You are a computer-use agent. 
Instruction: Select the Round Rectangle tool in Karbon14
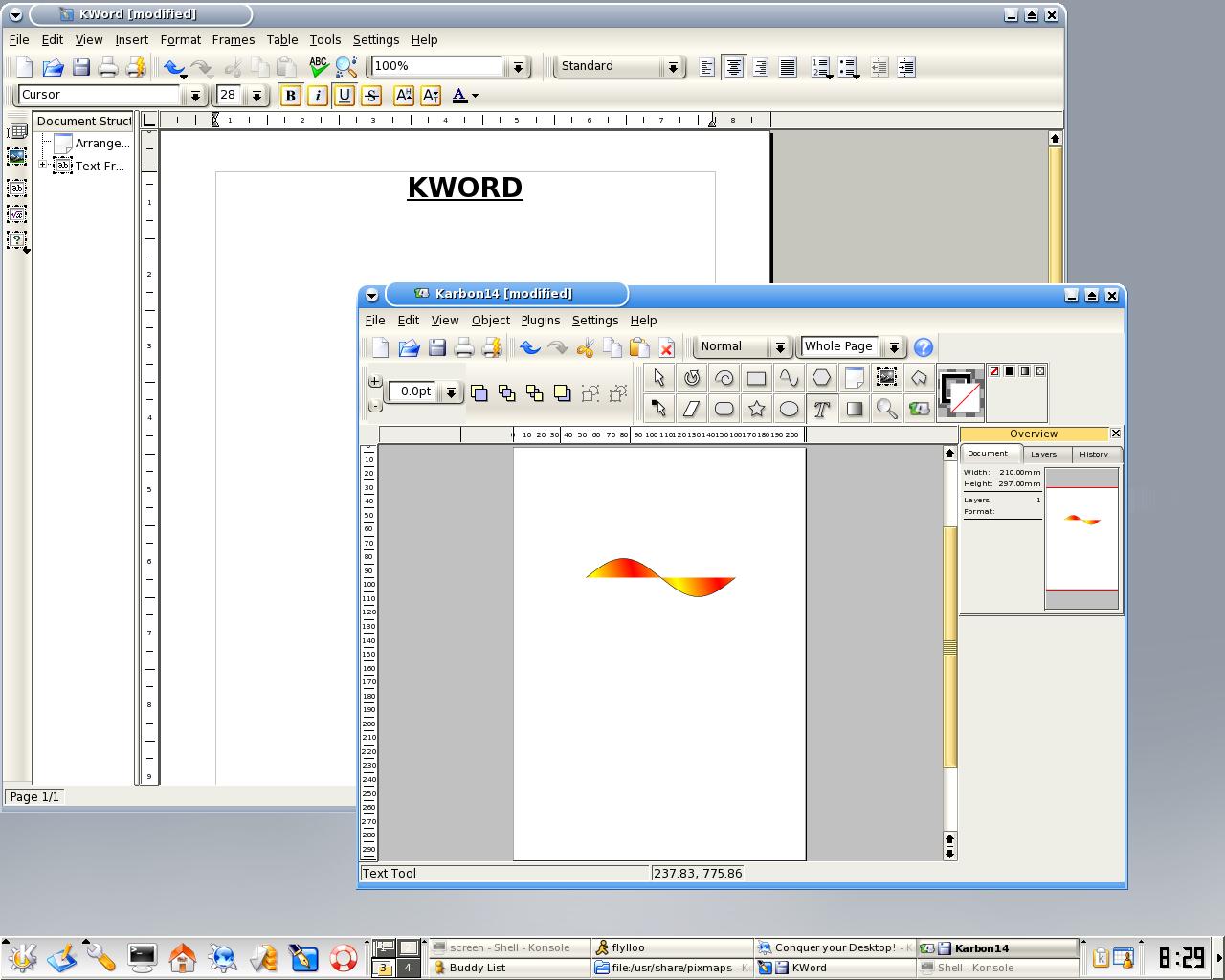click(x=724, y=409)
